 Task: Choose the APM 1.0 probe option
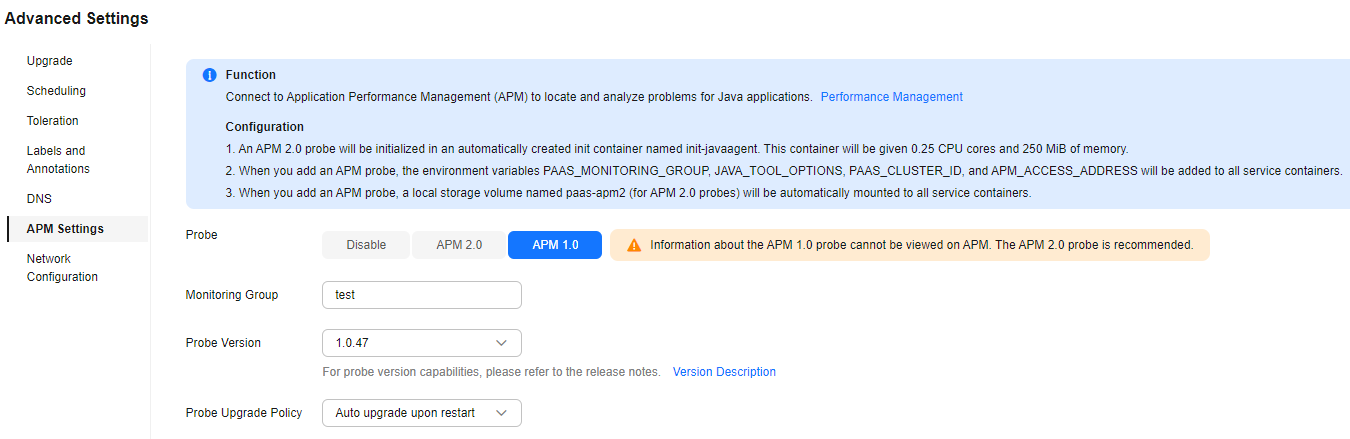(555, 245)
